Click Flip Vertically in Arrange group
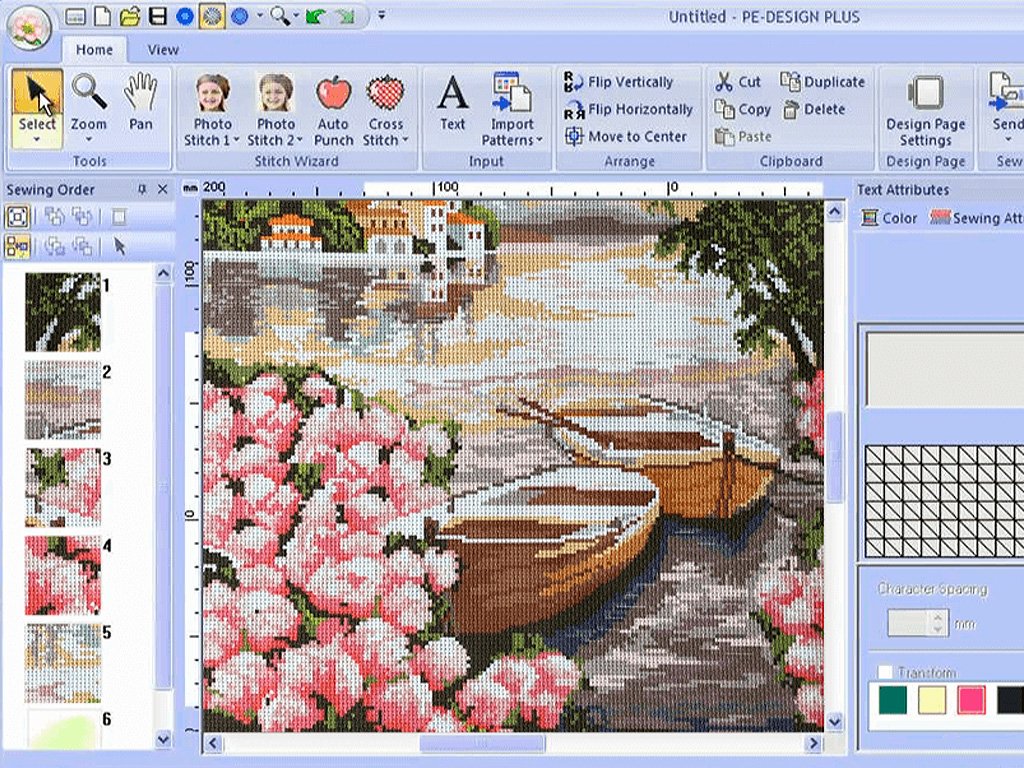The height and width of the screenshot is (768, 1024). 619,82
